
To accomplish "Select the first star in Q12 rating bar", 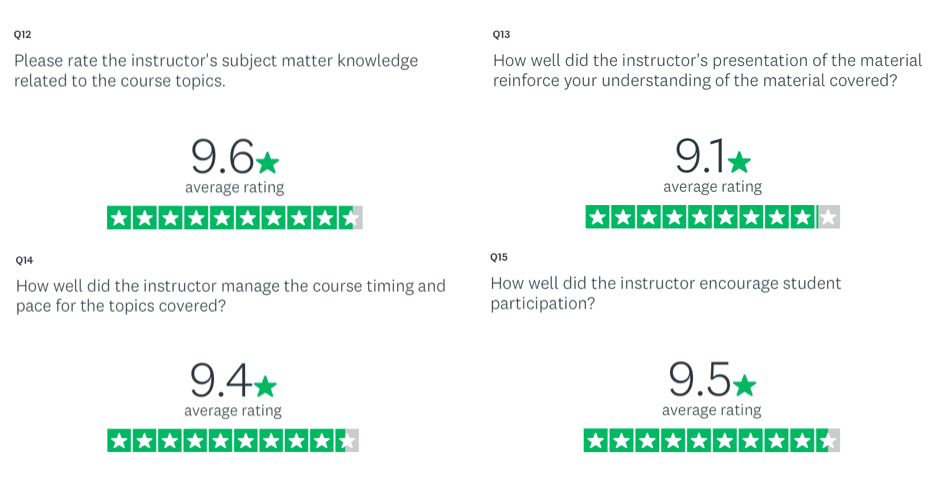I will 119,217.
